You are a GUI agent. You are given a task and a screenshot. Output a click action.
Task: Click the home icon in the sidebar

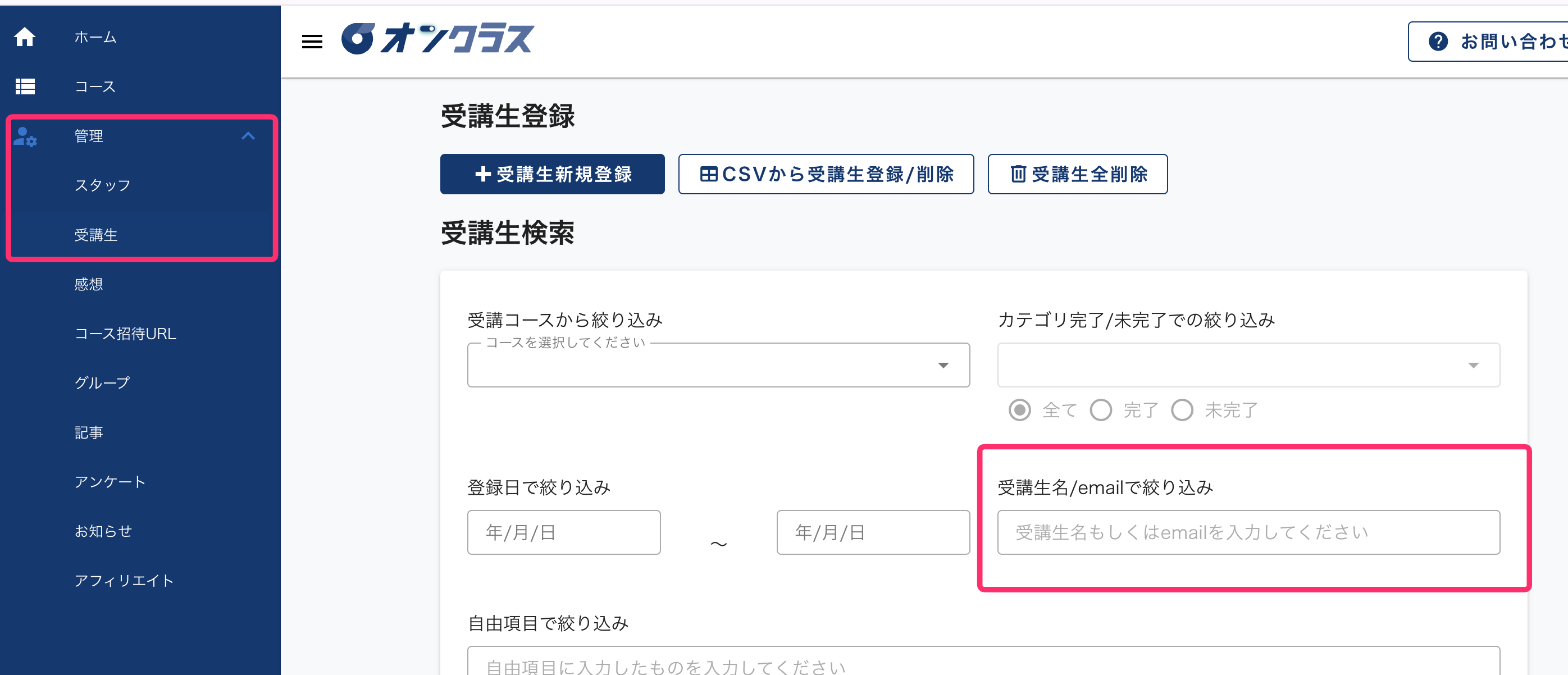25,37
